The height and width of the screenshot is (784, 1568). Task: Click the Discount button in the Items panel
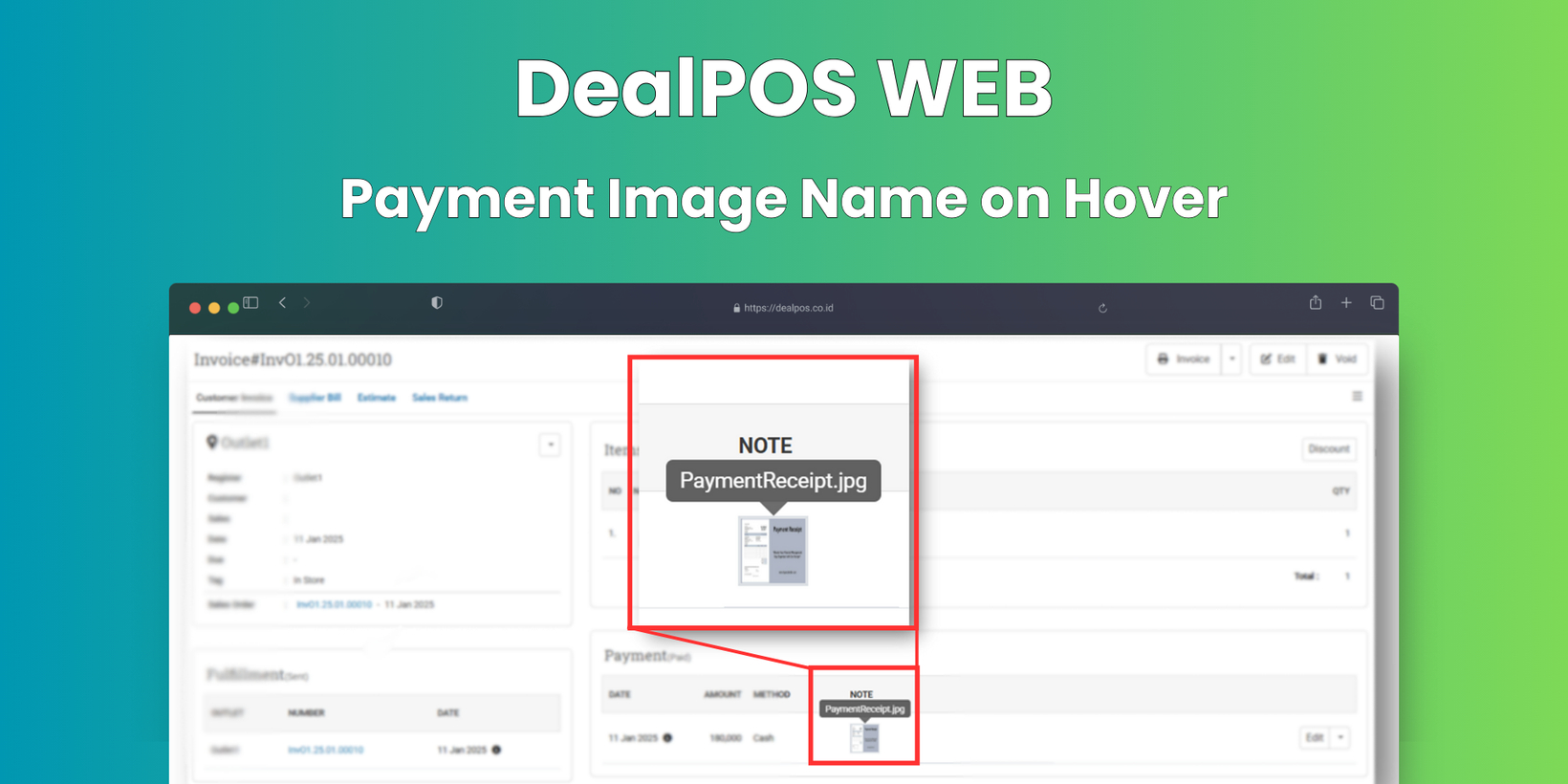[1329, 449]
